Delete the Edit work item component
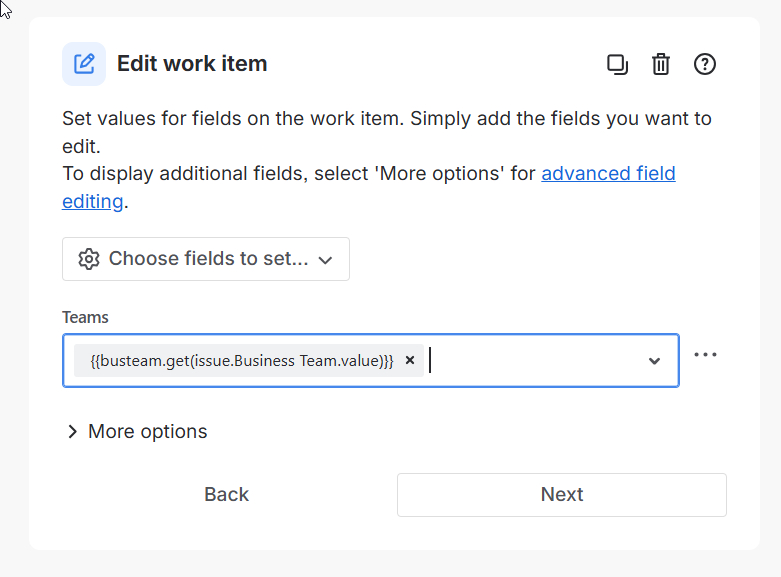 (661, 65)
